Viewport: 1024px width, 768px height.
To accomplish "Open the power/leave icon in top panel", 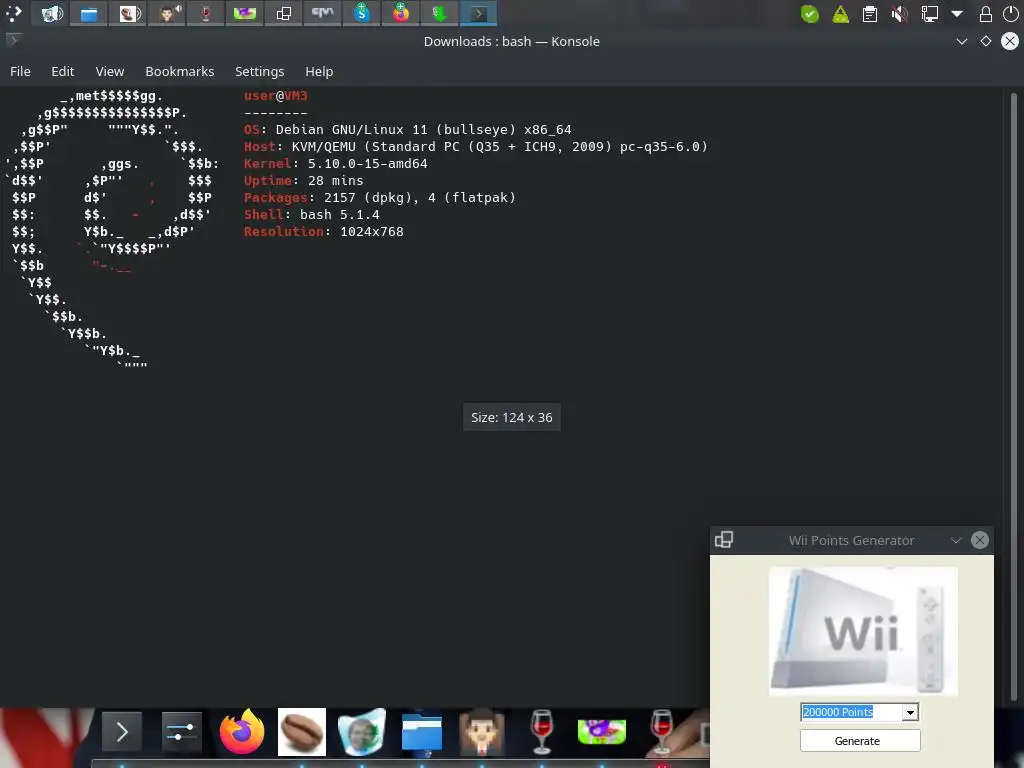I will (1010, 14).
